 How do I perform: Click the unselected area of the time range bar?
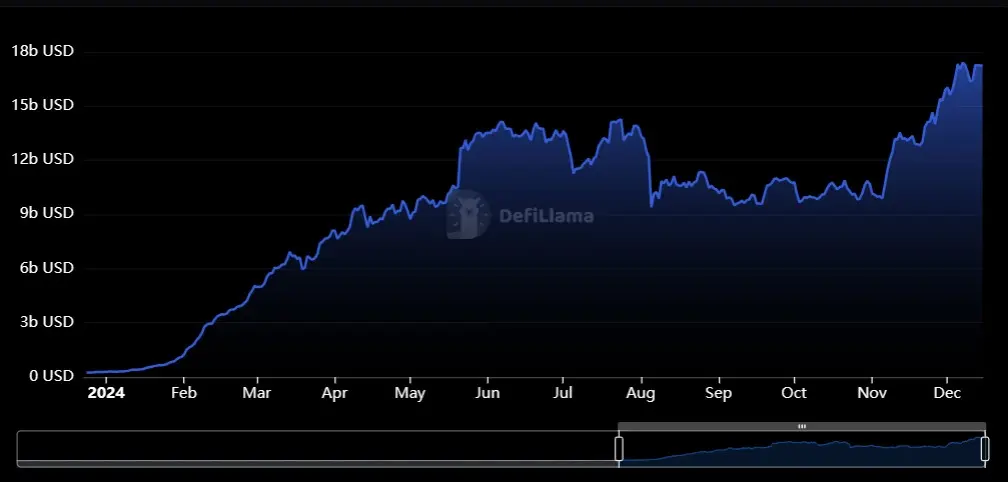tap(316, 448)
